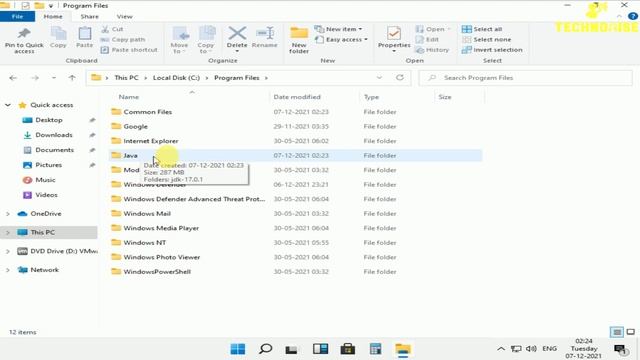
Task: Open the Easy access dropdown
Action: [x=341, y=40]
